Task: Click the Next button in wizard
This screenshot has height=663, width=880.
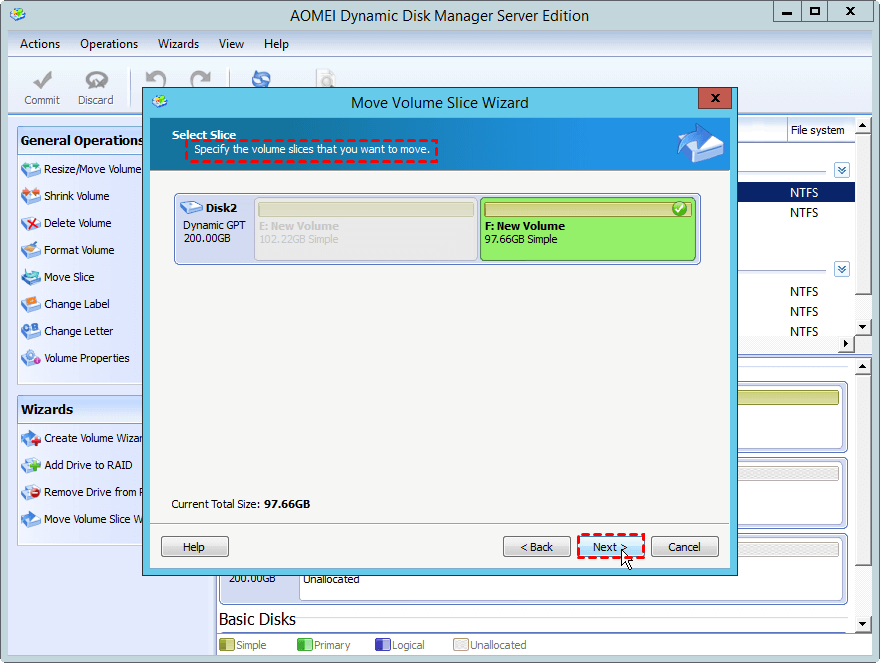Action: (611, 547)
